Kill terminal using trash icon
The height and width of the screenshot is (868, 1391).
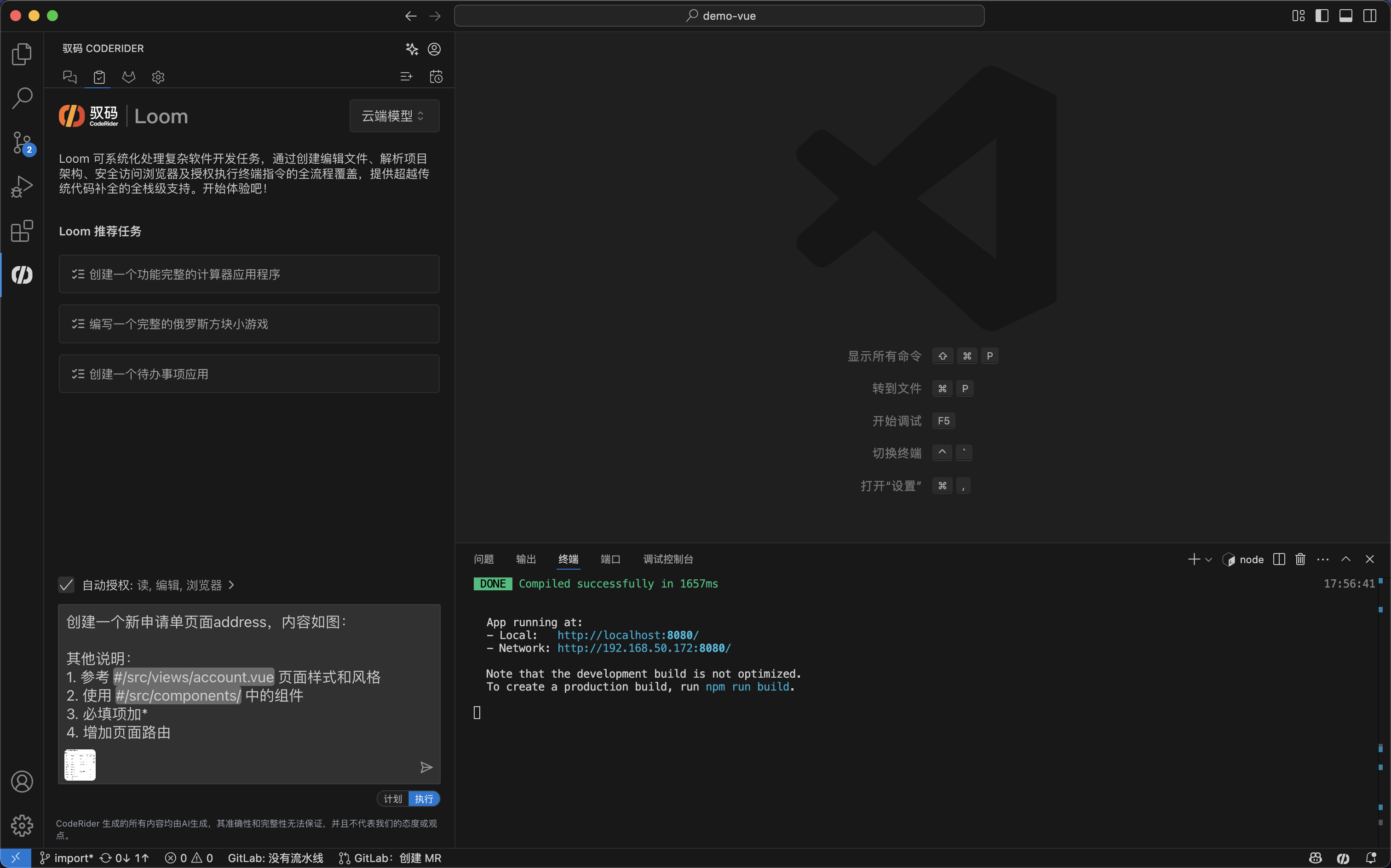click(1300, 559)
